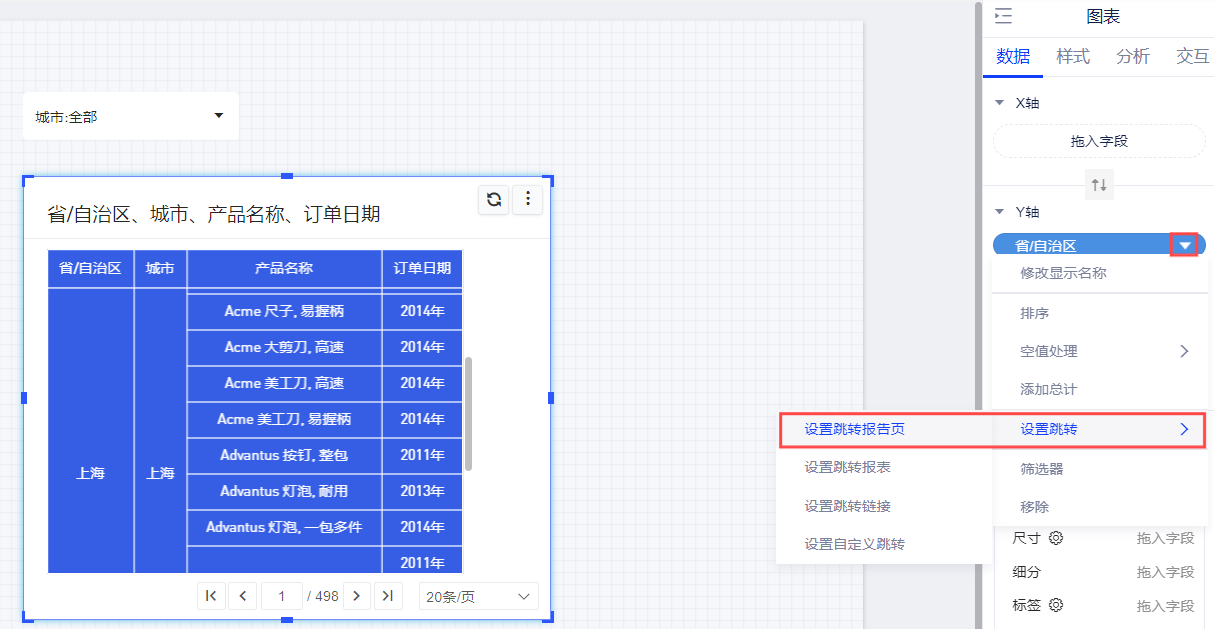
Task: Click the page number input field
Action: [282, 596]
